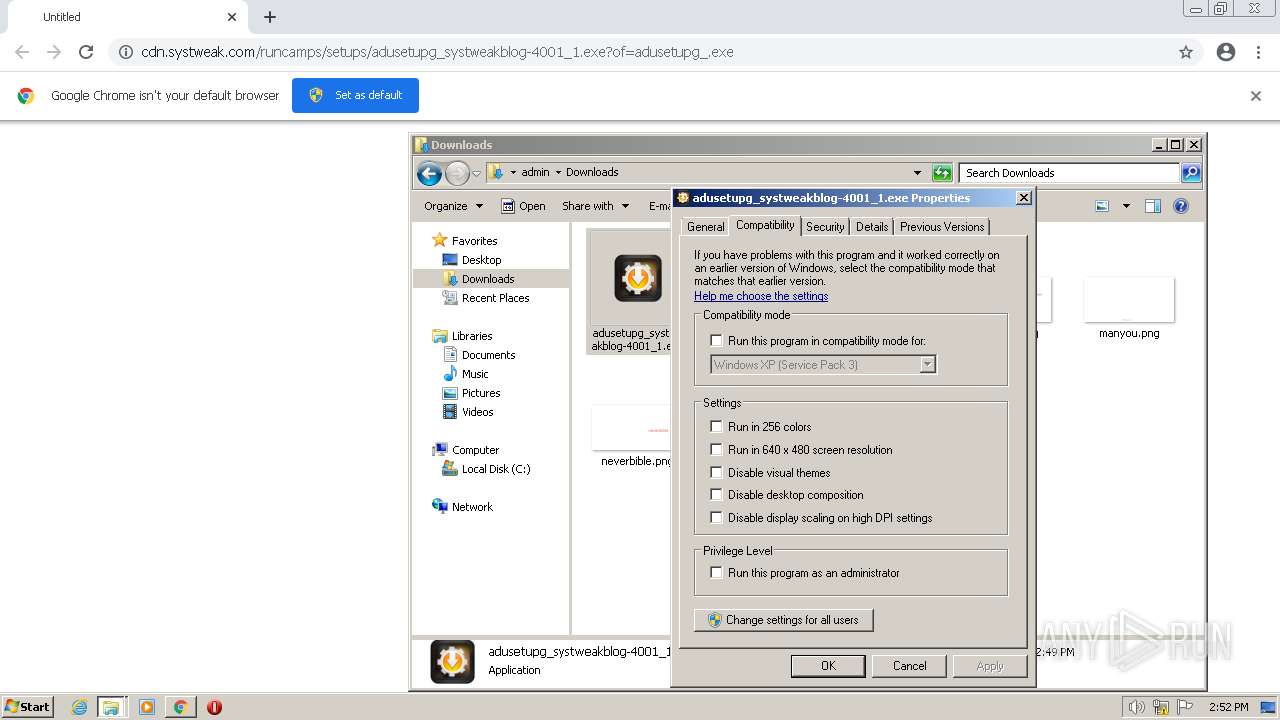Click the volume icon in system tray
The image size is (1280, 720).
click(x=1137, y=707)
